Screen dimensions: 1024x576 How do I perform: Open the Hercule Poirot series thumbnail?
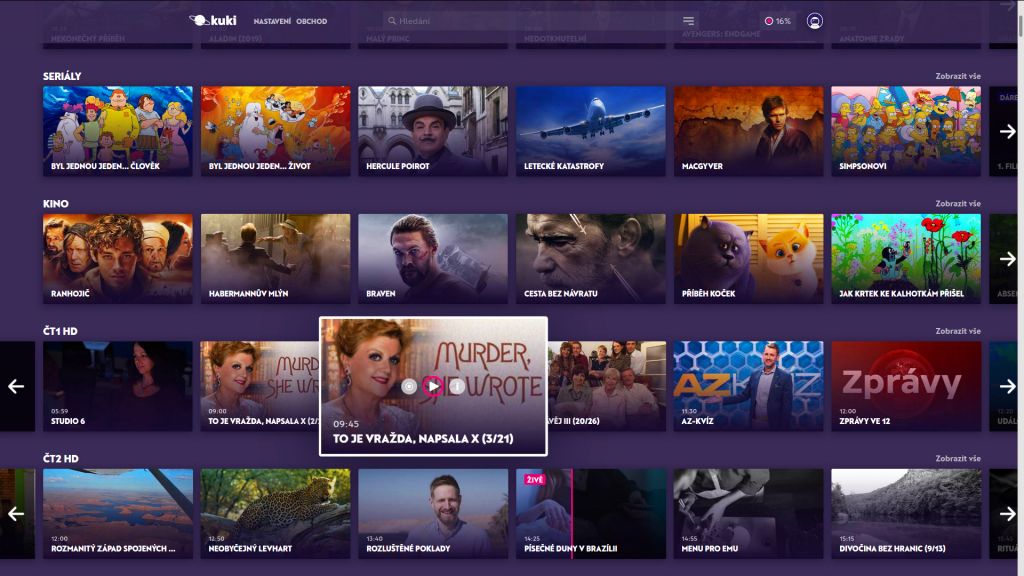pyautogui.click(x=432, y=131)
